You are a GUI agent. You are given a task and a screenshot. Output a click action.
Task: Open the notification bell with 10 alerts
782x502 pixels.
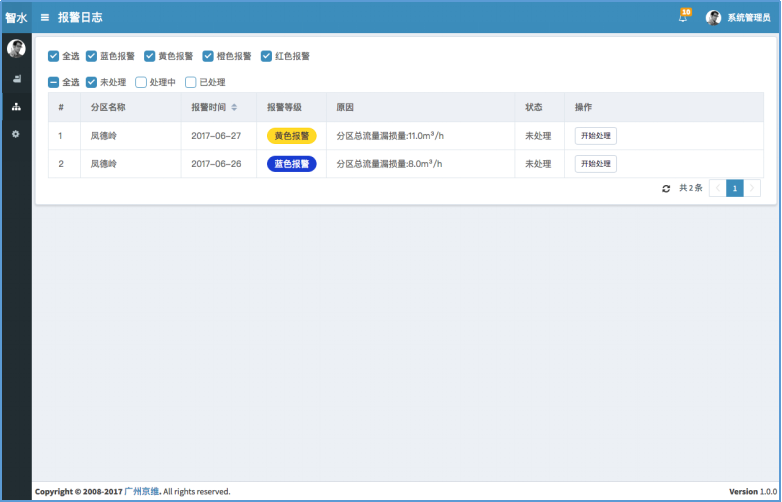click(683, 18)
